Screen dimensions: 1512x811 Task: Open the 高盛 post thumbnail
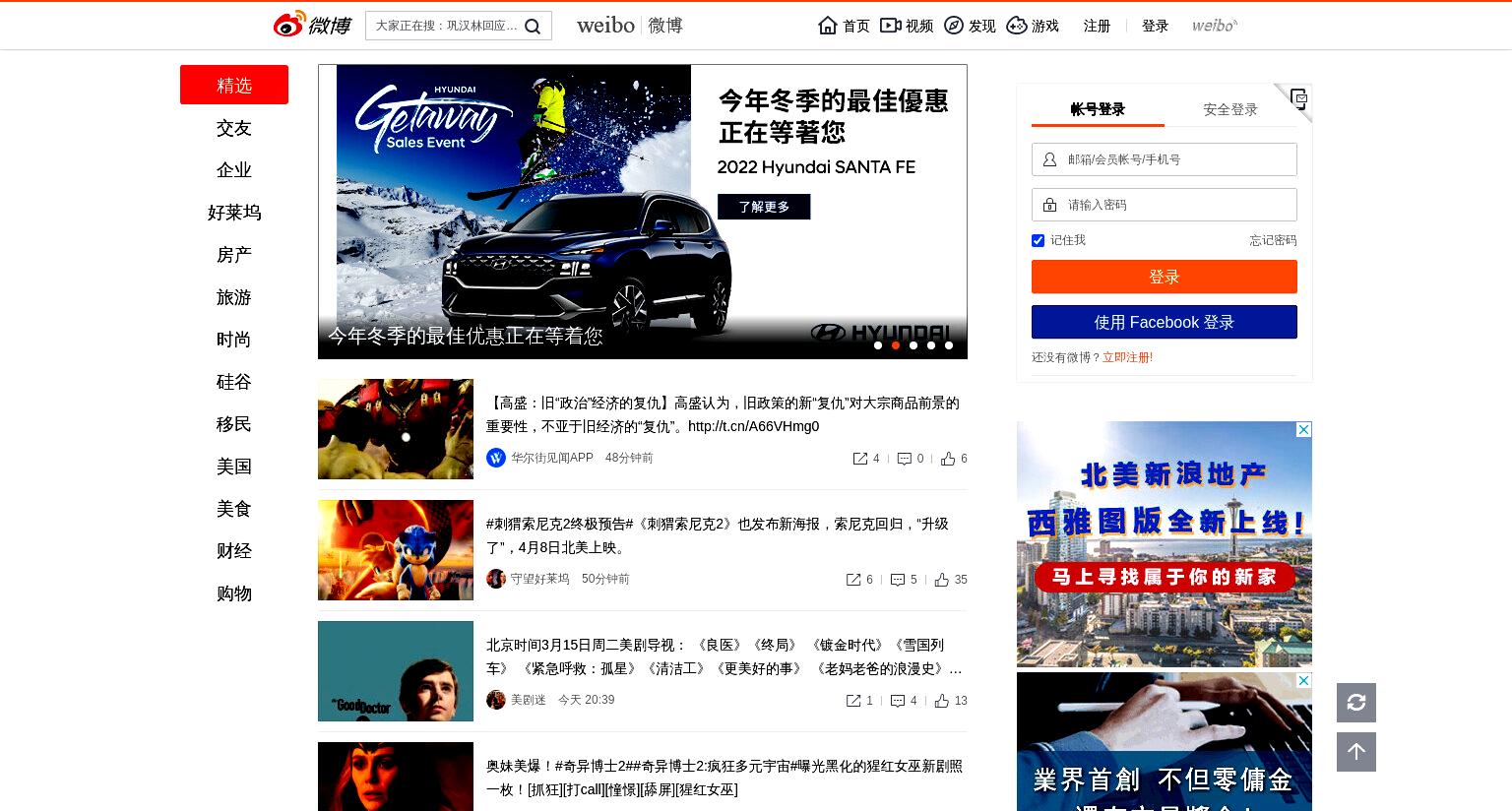(x=396, y=429)
